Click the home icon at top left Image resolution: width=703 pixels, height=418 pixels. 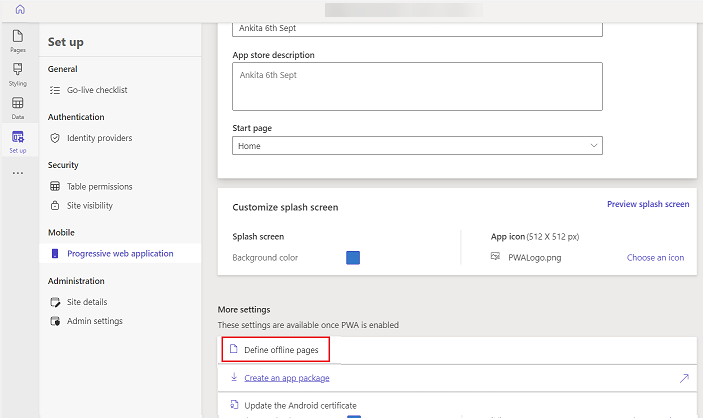(x=19, y=9)
